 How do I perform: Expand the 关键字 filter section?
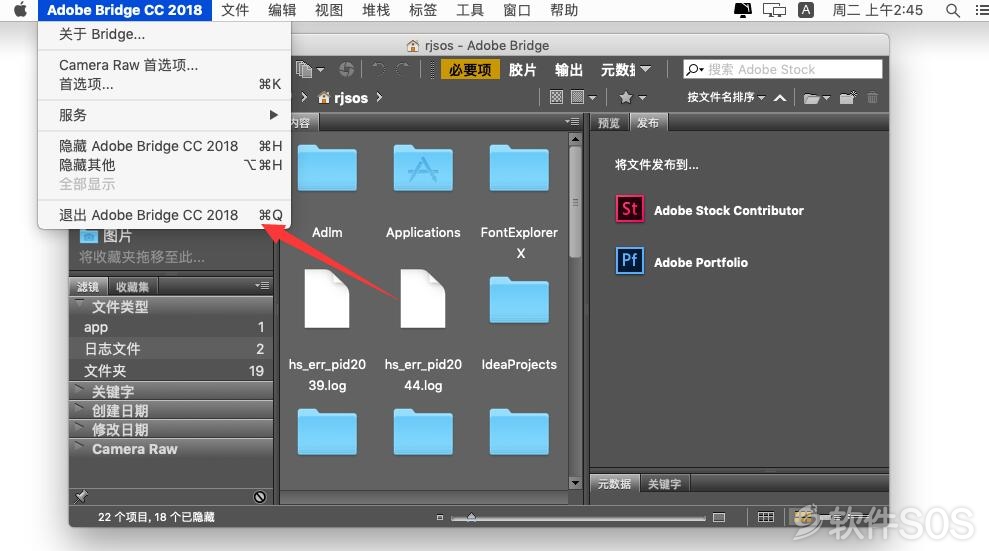click(79, 389)
